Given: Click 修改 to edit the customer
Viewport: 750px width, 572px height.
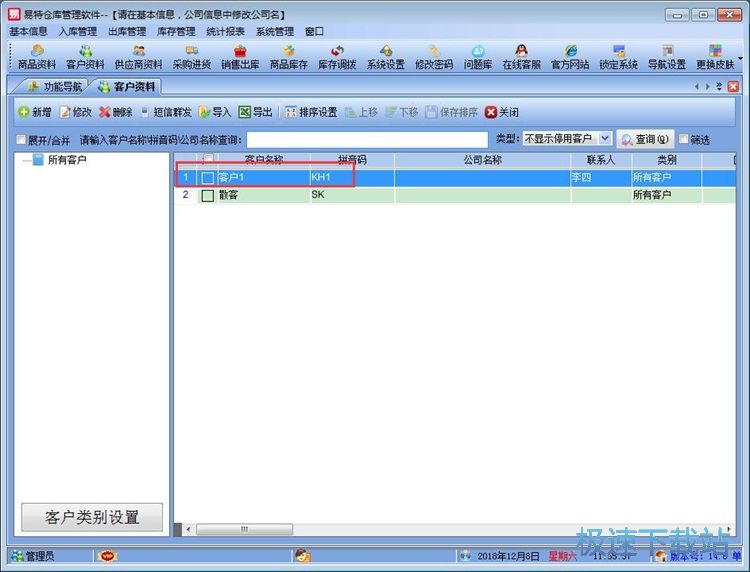Looking at the screenshot, I should [76, 112].
